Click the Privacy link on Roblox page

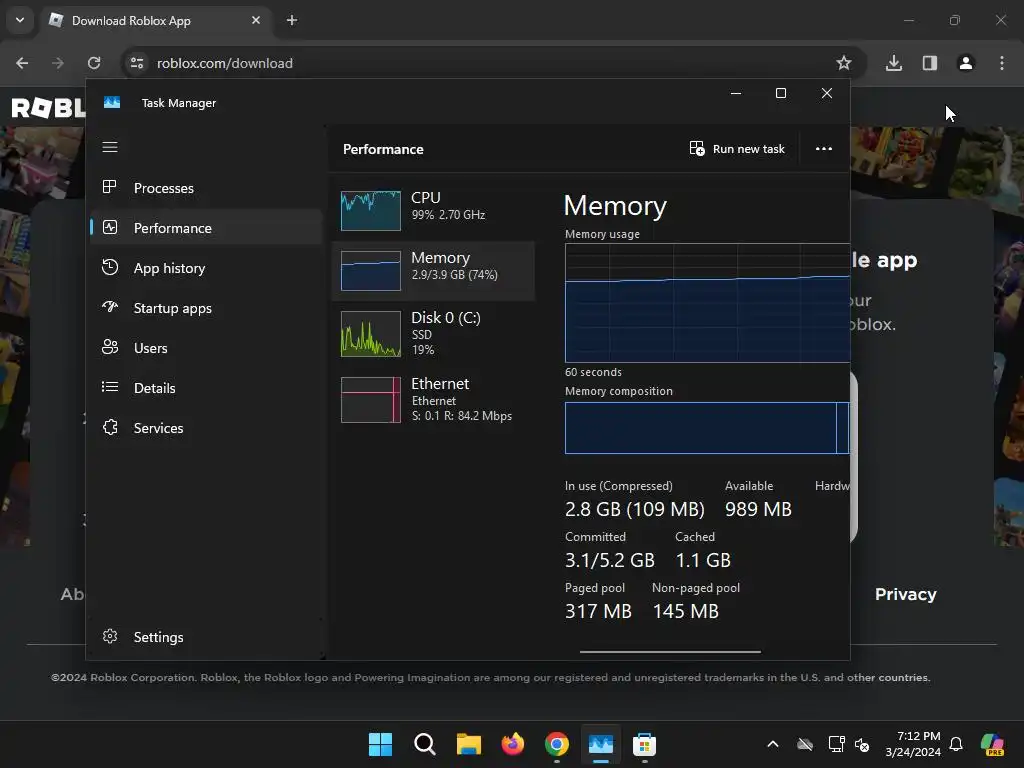(905, 594)
